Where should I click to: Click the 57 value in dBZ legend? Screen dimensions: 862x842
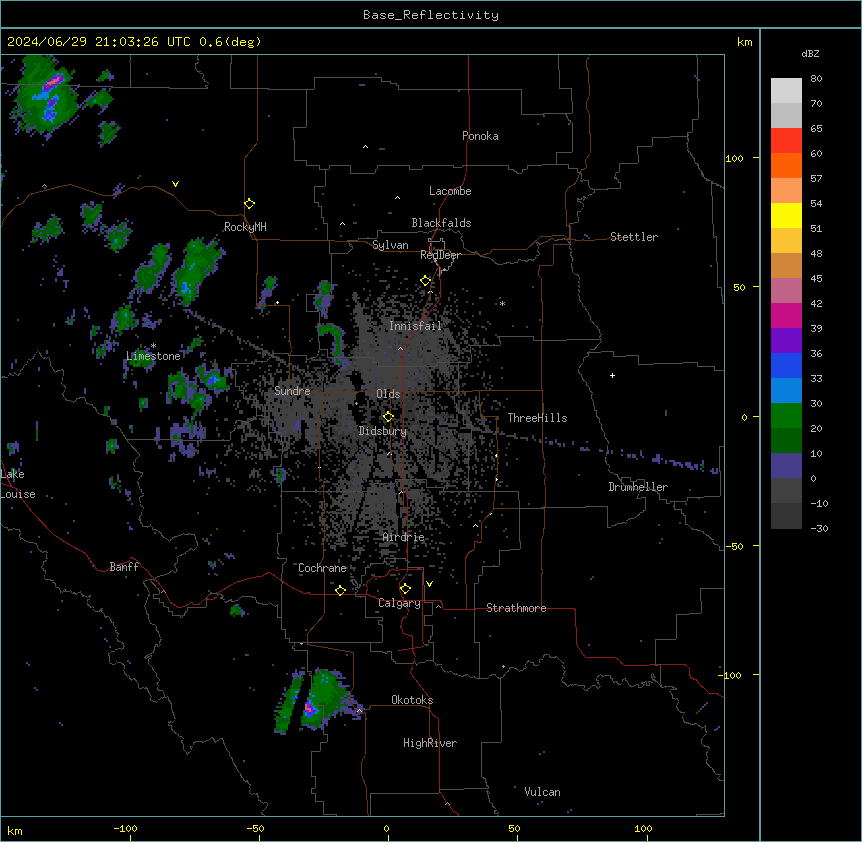click(x=816, y=179)
